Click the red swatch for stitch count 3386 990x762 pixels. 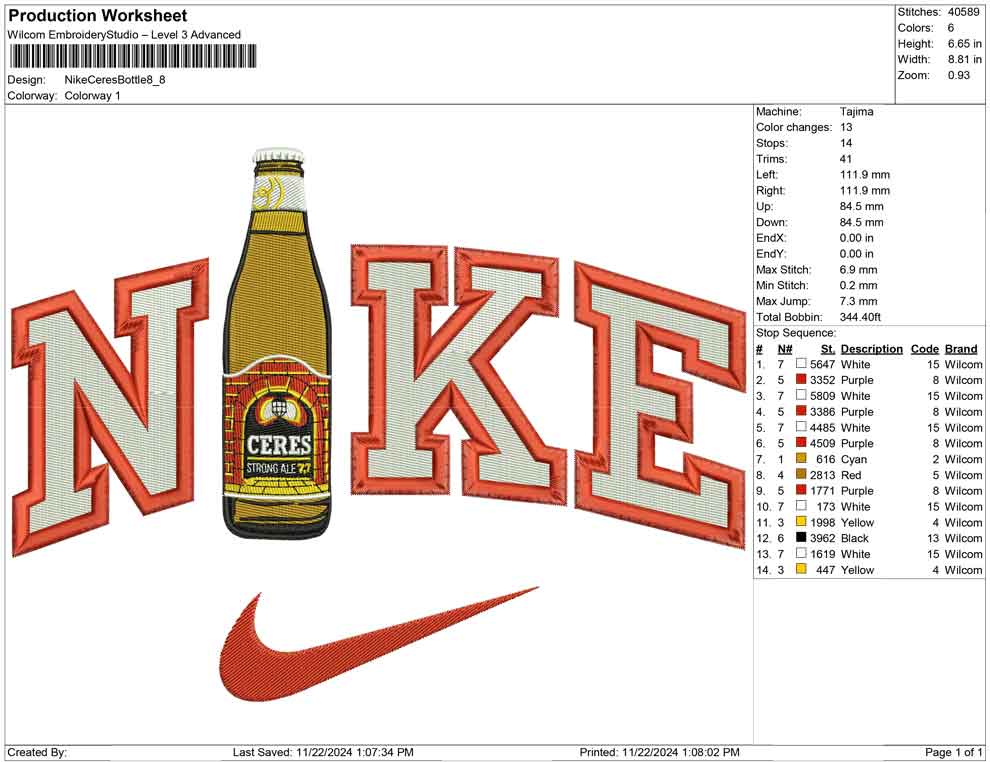pyautogui.click(x=801, y=411)
